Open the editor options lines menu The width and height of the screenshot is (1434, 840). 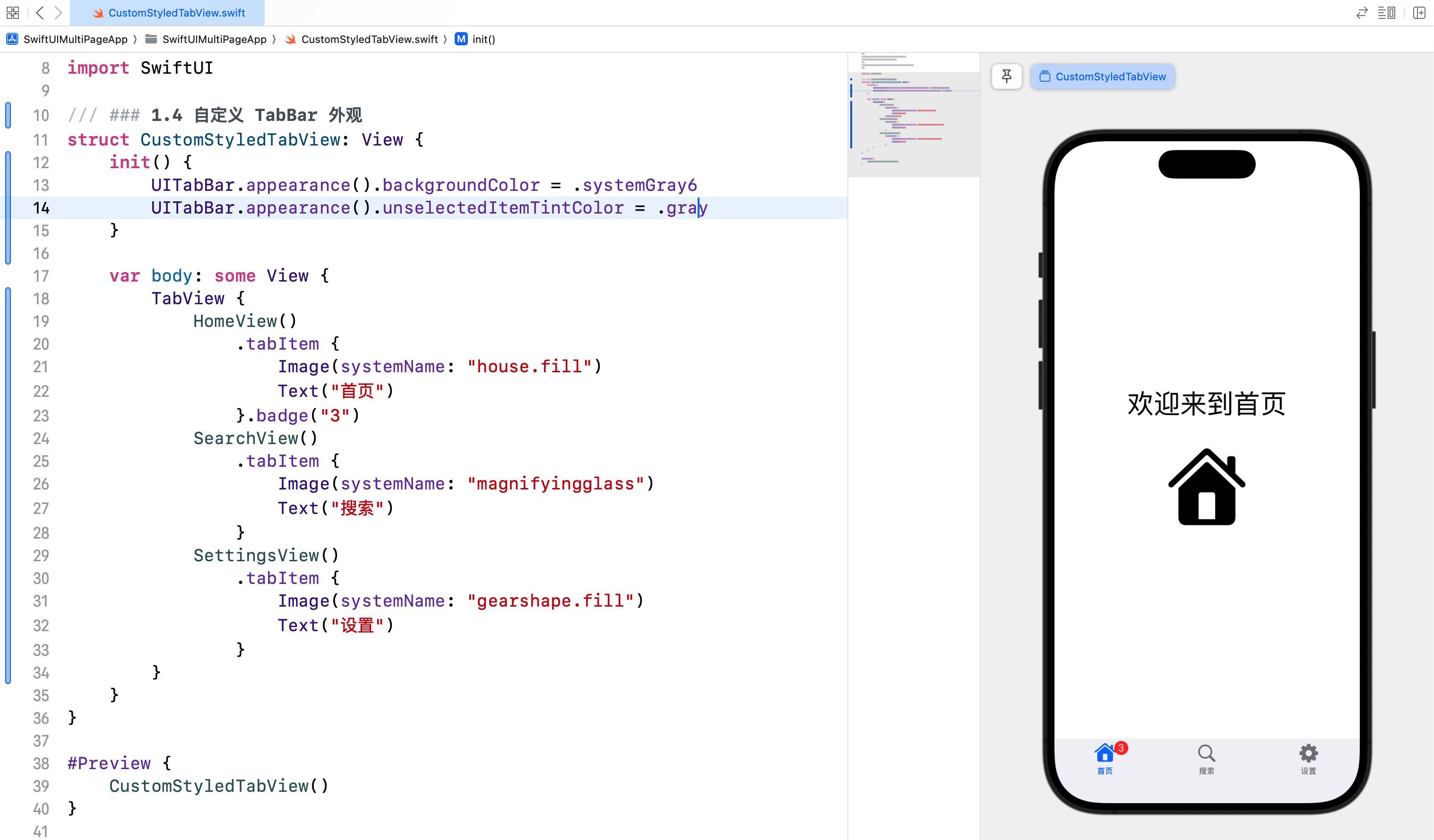tap(1386, 12)
